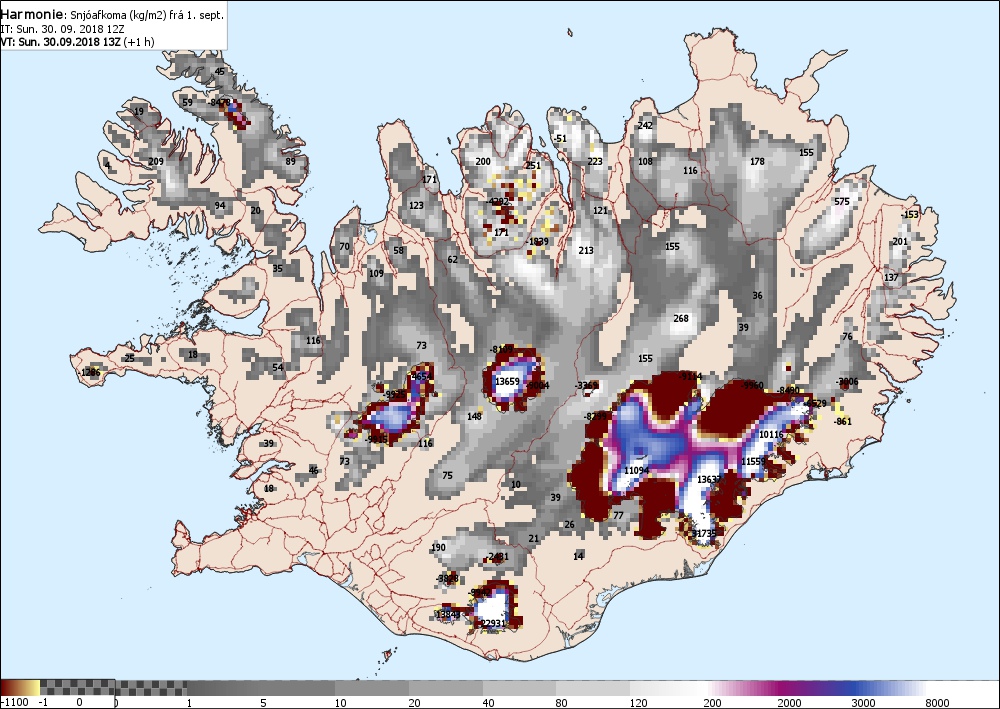Click the 13637 value on the map

pos(709,479)
